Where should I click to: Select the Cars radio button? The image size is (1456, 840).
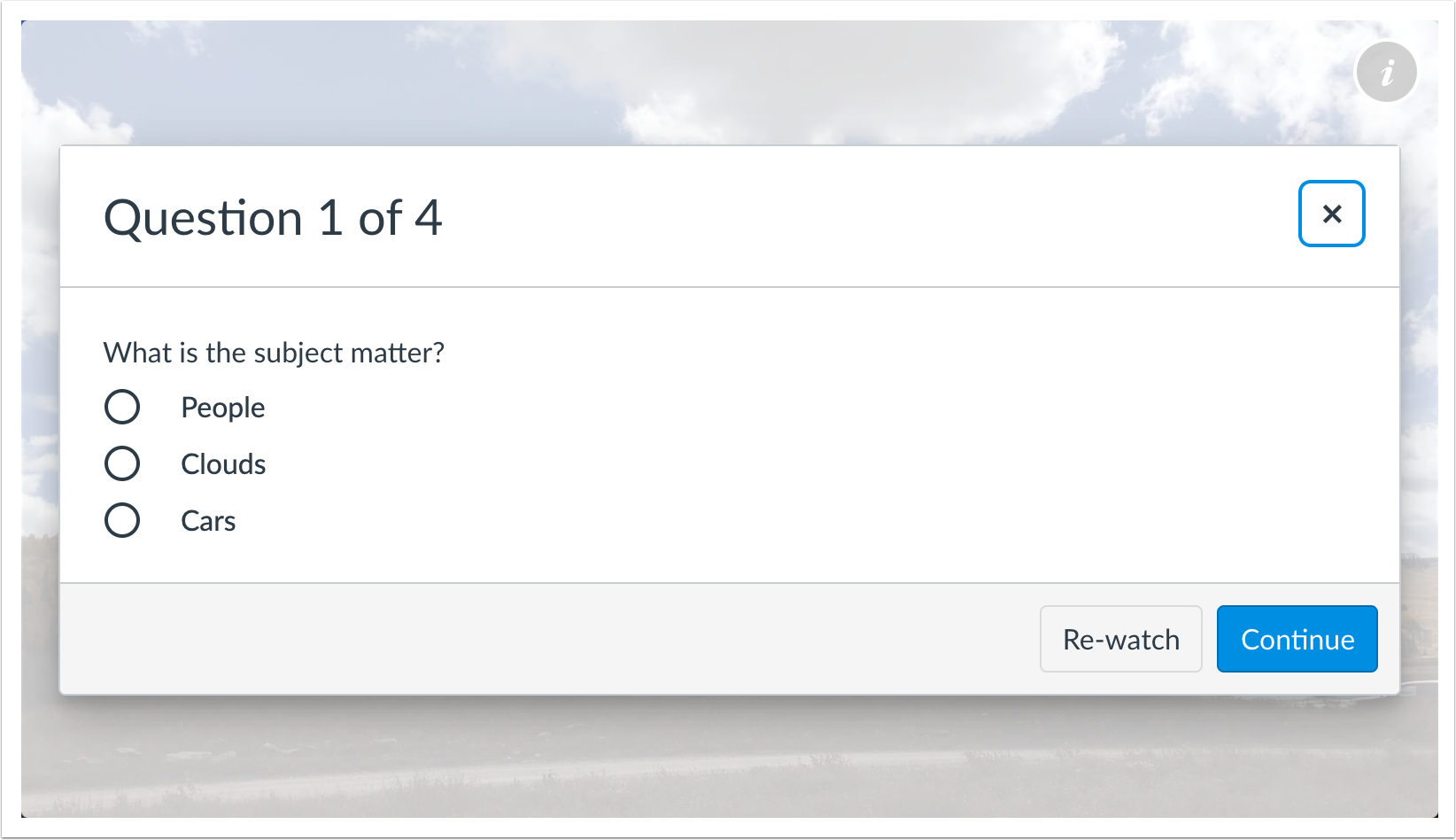(x=123, y=520)
